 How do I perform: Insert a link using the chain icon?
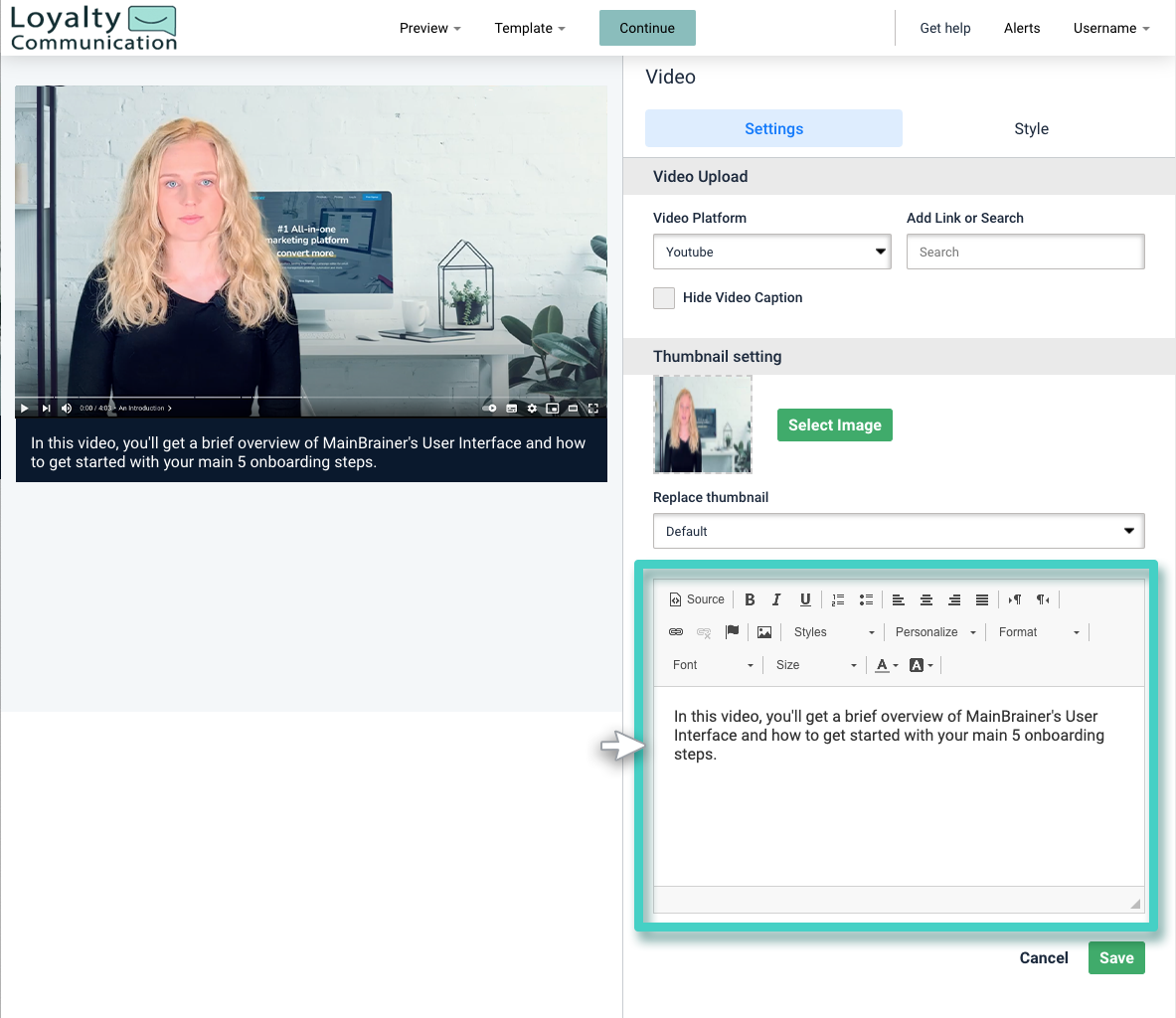click(676, 631)
